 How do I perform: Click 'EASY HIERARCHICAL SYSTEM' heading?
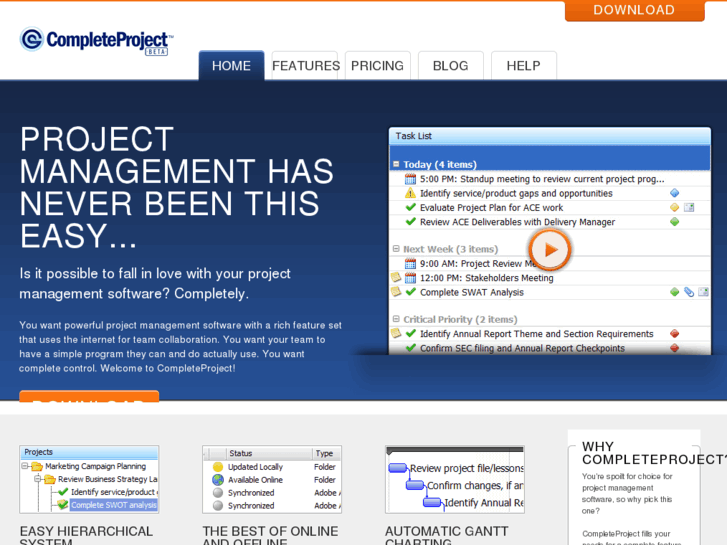click(x=86, y=536)
